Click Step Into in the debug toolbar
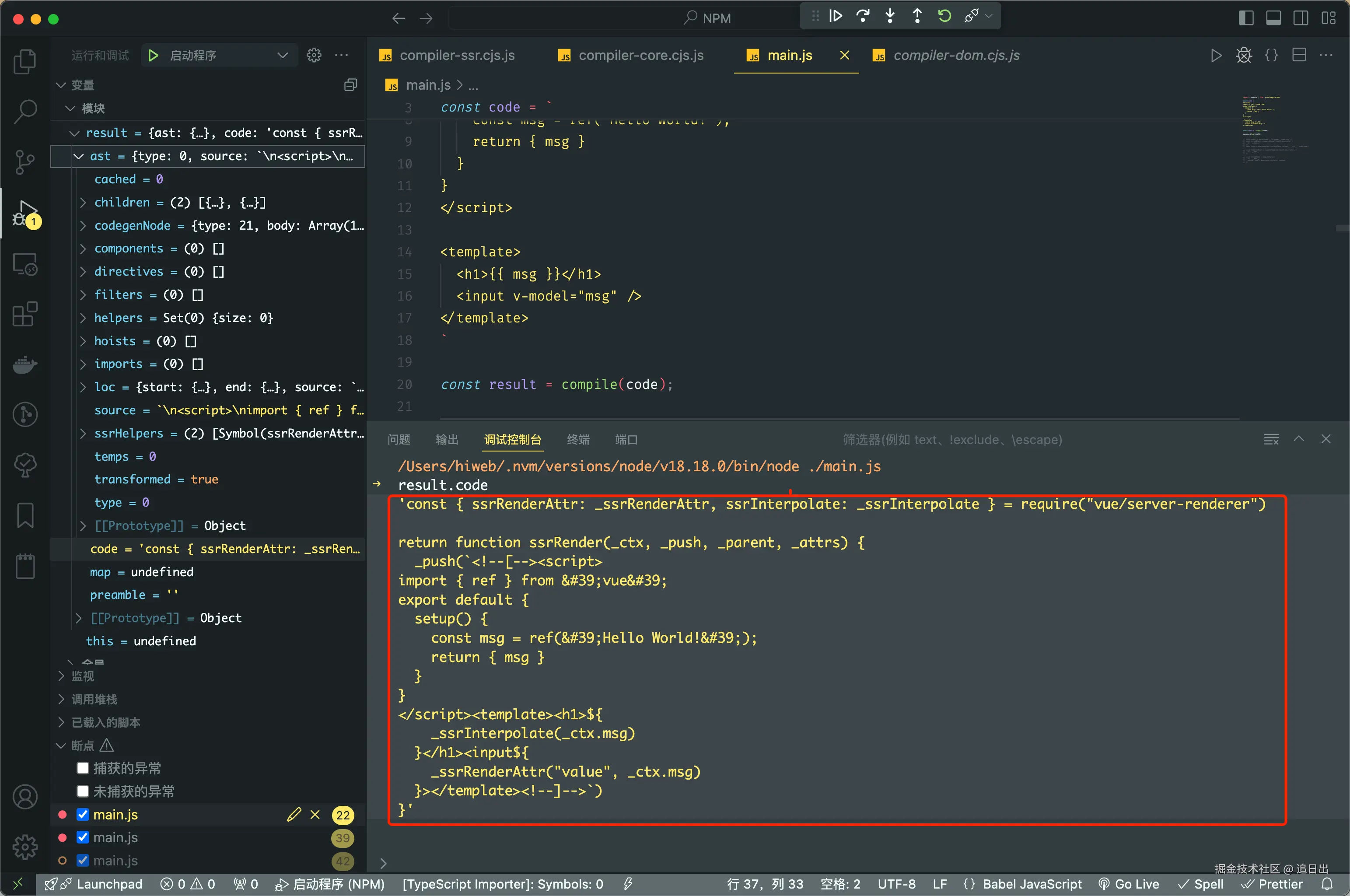 click(890, 16)
